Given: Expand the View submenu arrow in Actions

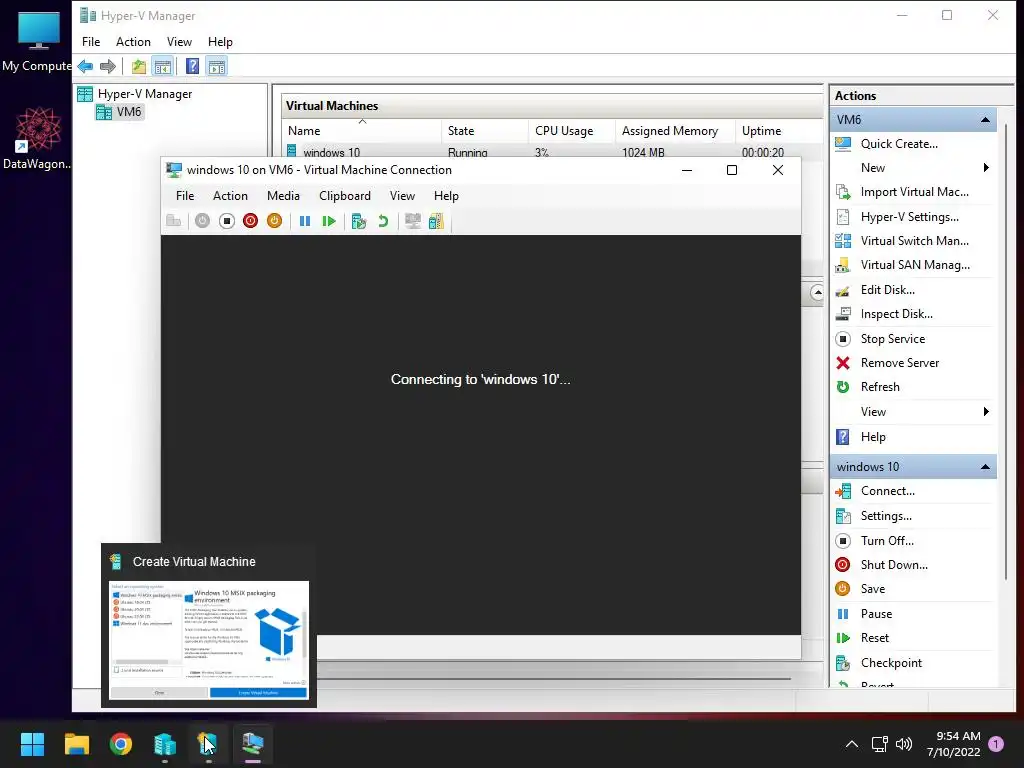Looking at the screenshot, I should (985, 411).
